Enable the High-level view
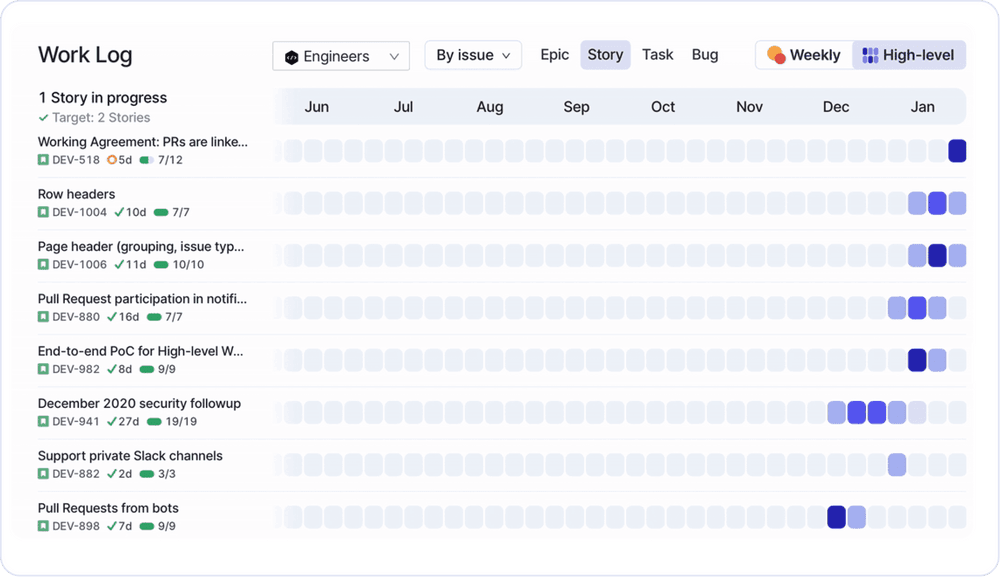The width and height of the screenshot is (1000, 577). [x=908, y=54]
